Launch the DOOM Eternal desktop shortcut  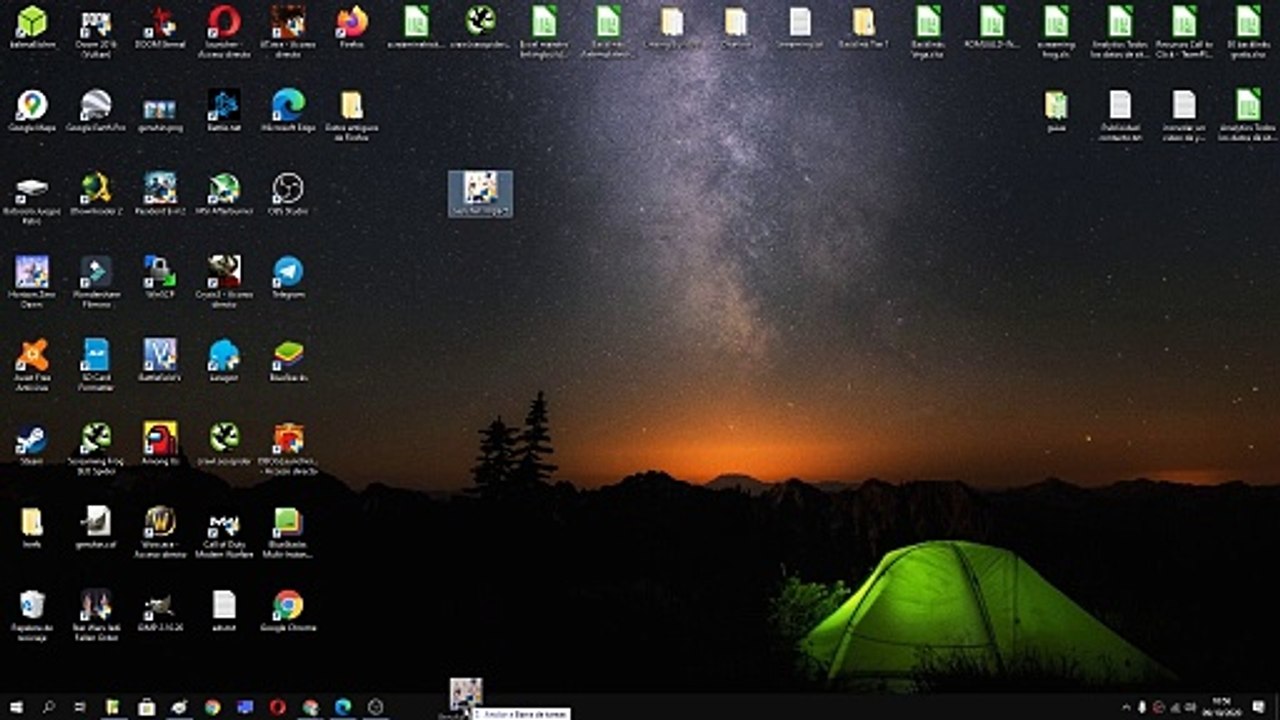[160, 28]
